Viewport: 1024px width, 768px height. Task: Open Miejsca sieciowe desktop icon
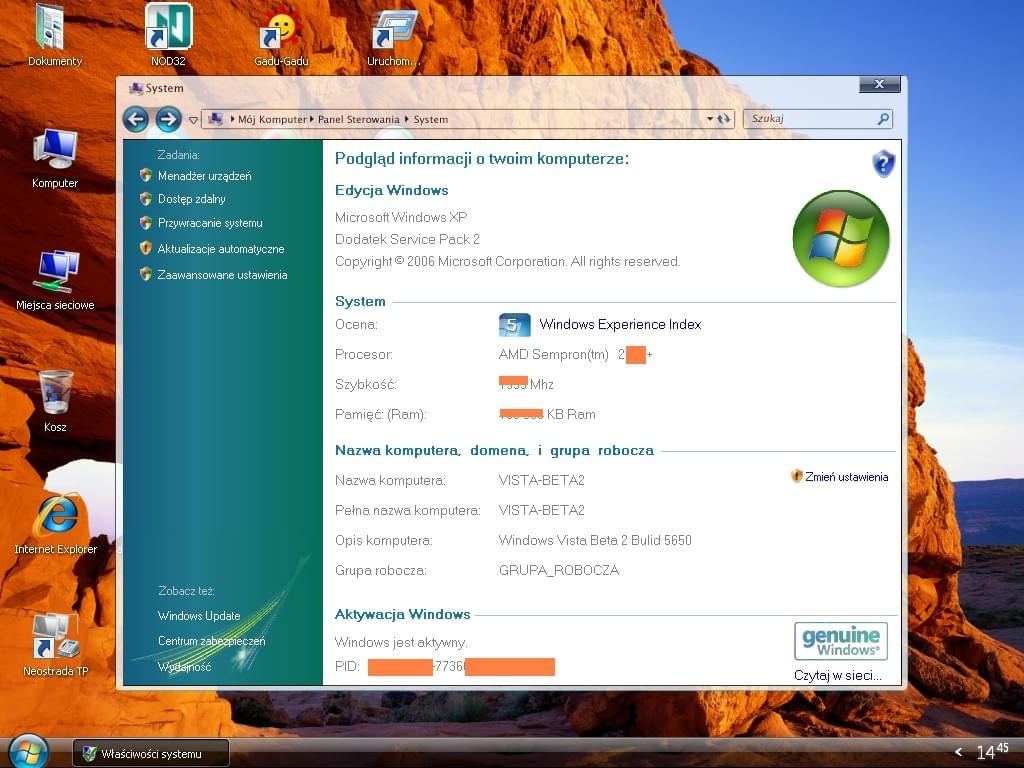[x=55, y=280]
